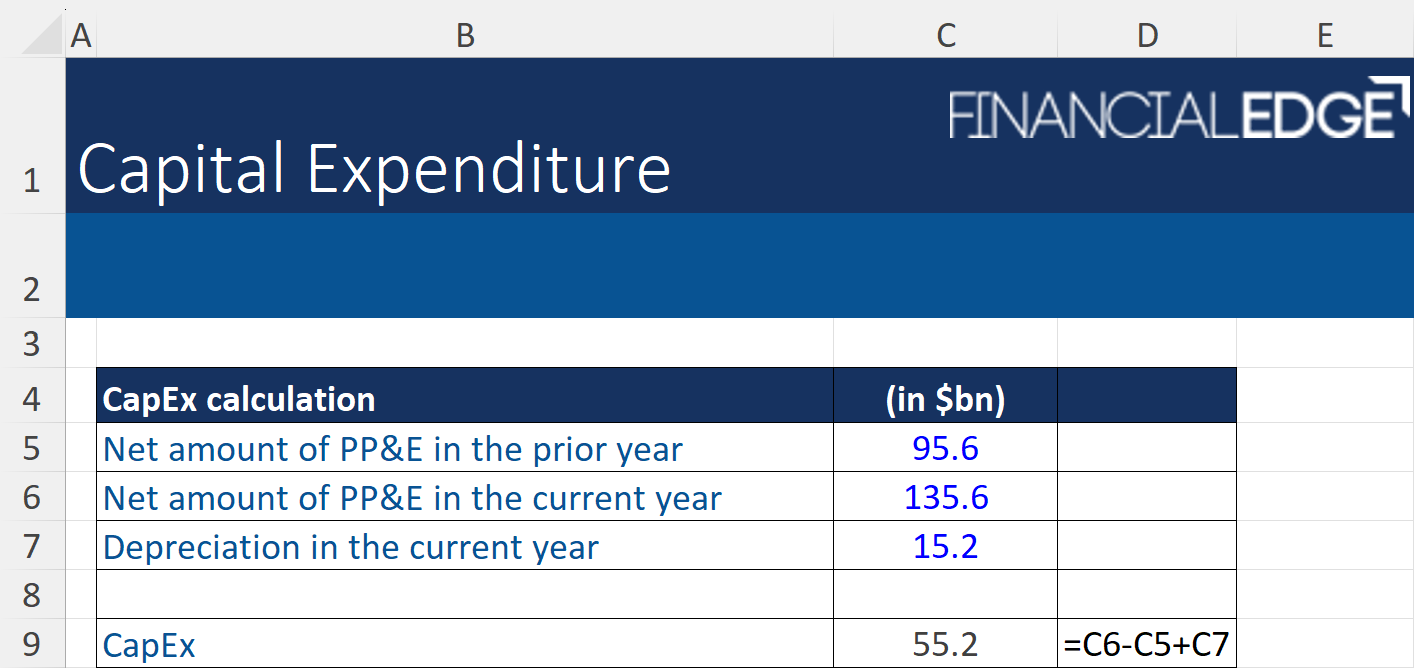The image size is (1414, 668).
Task: Click the 55.2 CapEx result cell
Action: click(945, 645)
